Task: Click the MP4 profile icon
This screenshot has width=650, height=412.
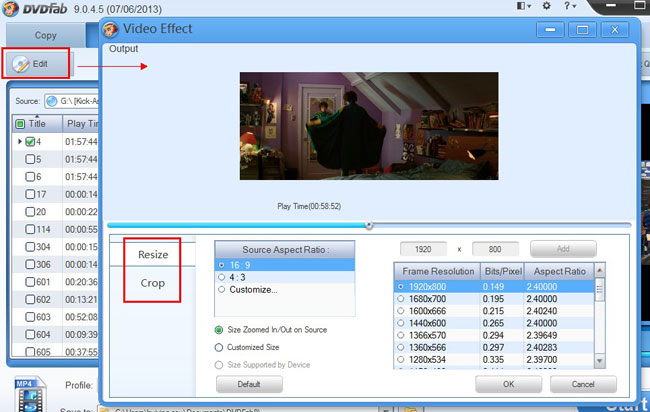Action: coord(29,394)
